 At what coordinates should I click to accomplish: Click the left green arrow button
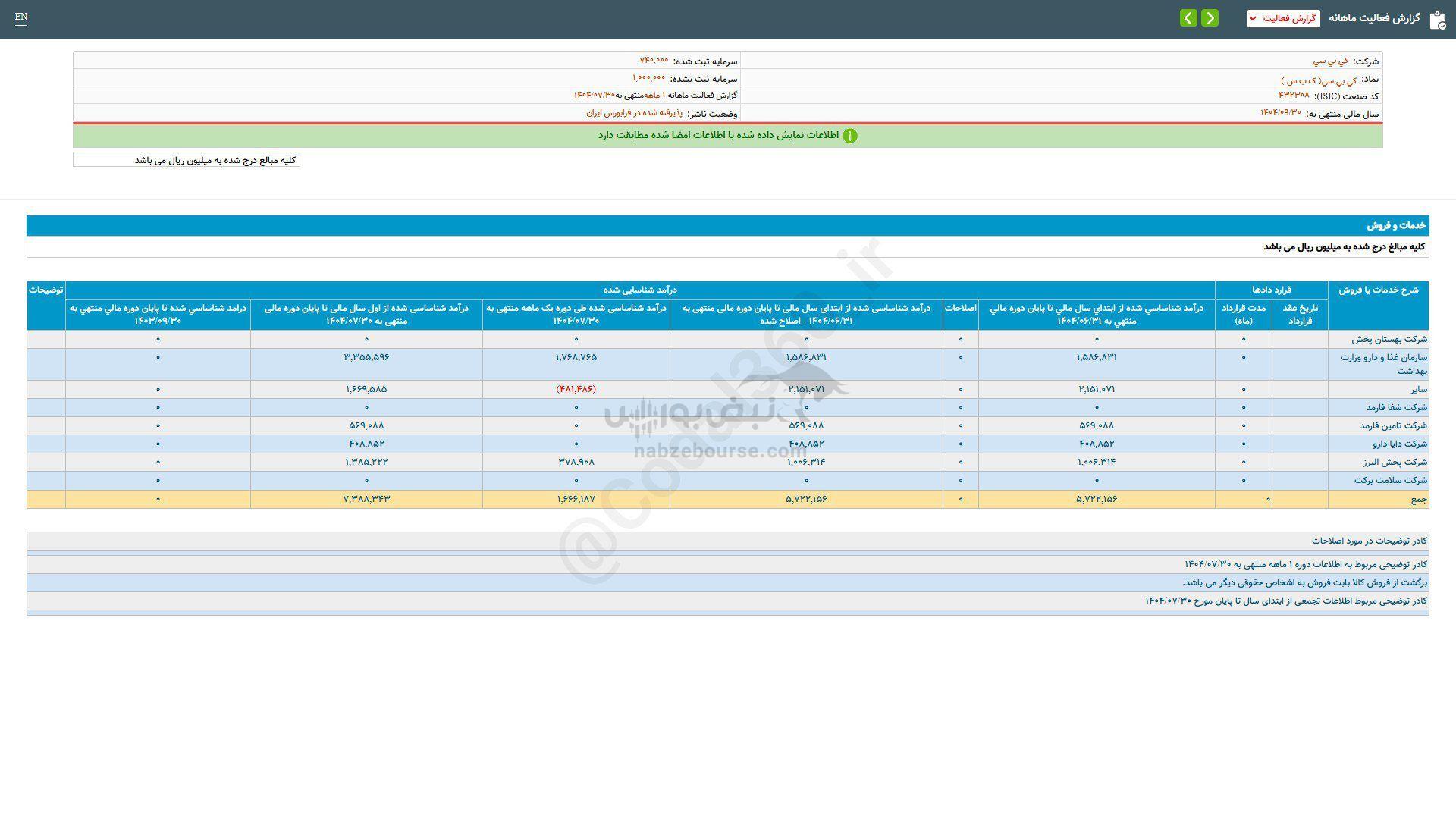[1188, 17]
